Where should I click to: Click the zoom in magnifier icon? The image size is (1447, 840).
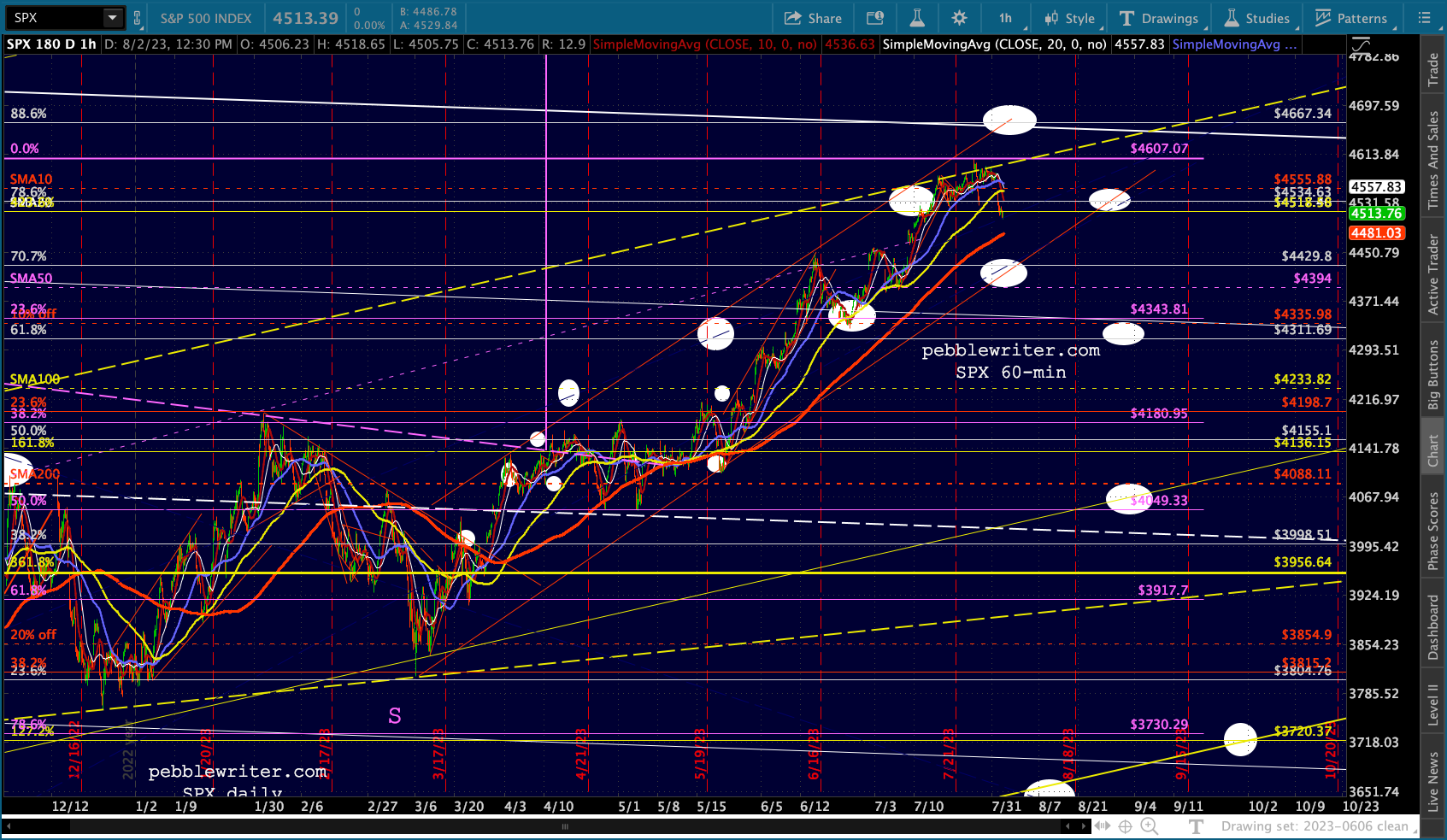pyautogui.click(x=1149, y=826)
